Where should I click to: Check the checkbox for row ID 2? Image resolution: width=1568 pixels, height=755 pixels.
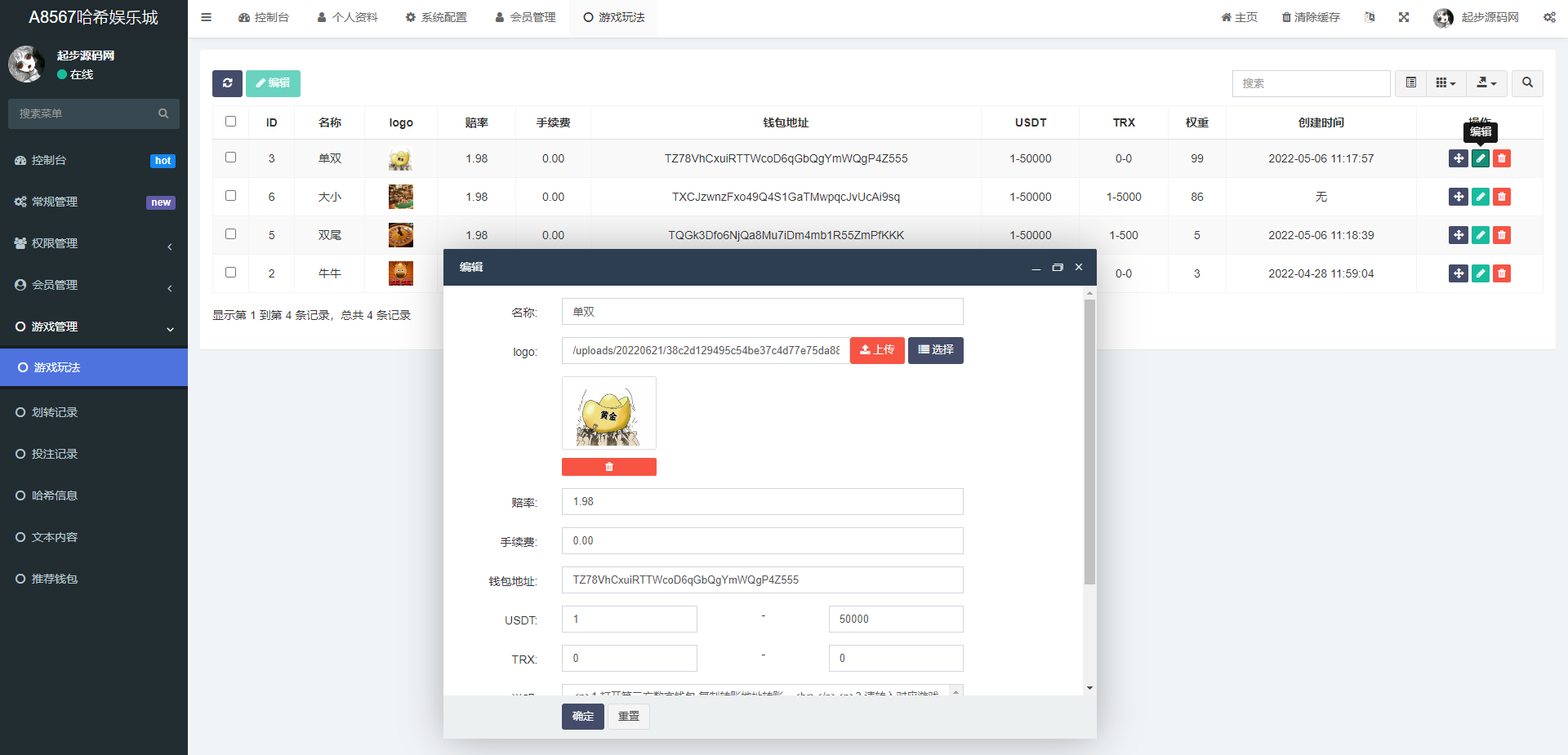(x=231, y=273)
